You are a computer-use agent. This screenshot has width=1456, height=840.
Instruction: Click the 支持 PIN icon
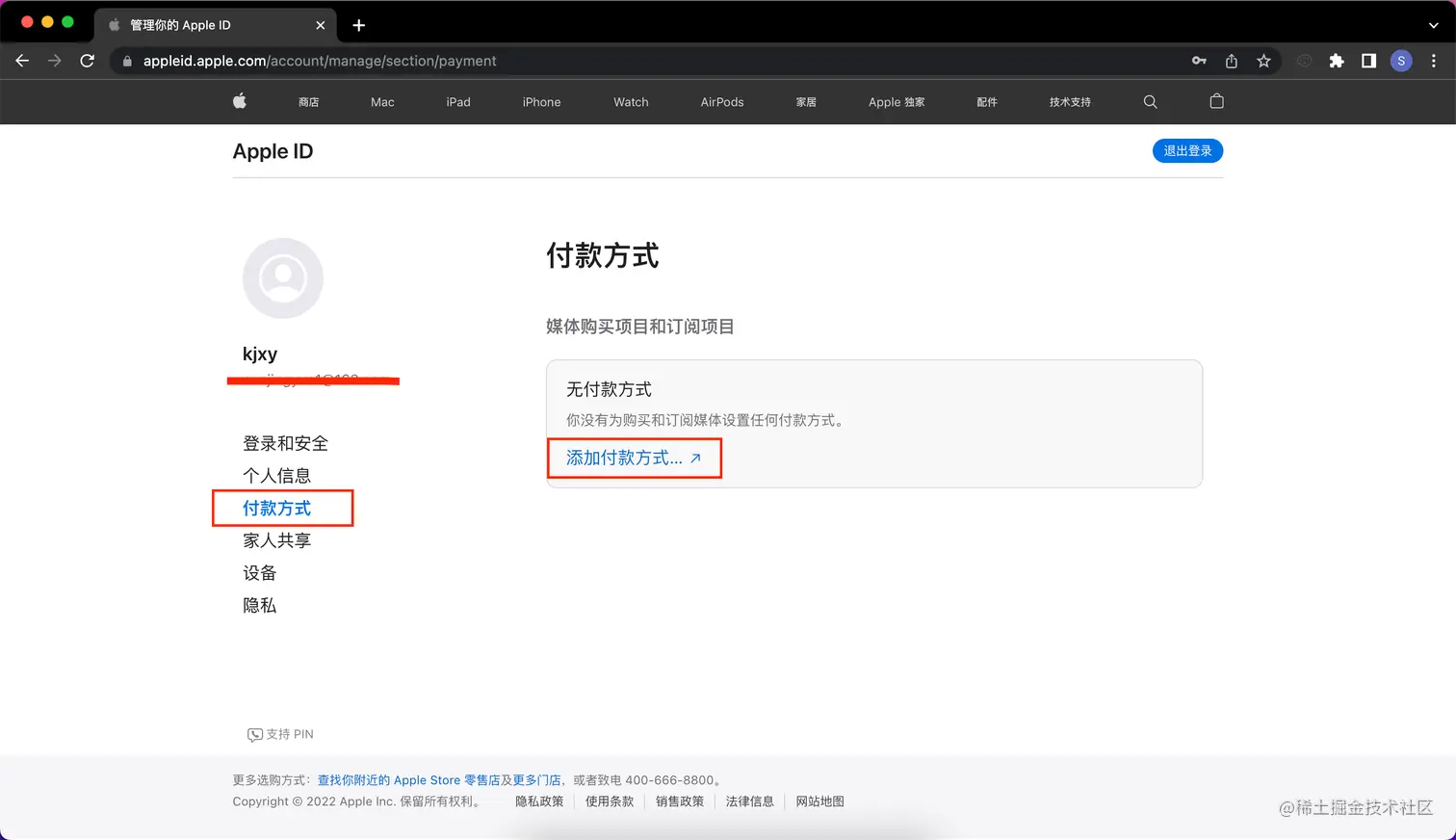(255, 735)
